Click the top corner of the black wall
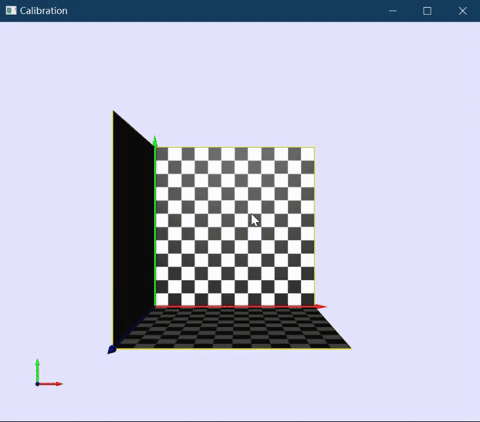The height and width of the screenshot is (422, 480). 113,112
